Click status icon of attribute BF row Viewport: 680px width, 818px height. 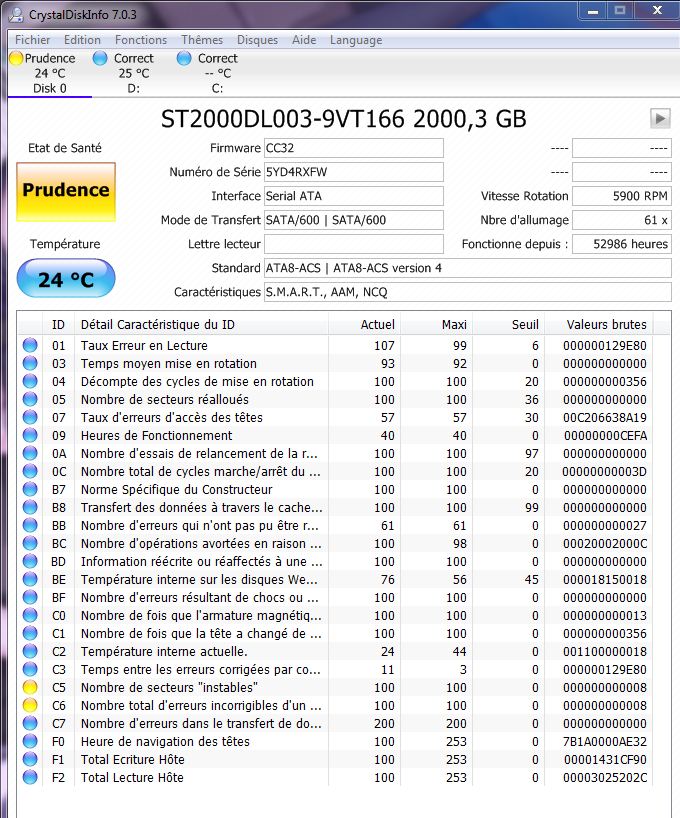coord(30,597)
